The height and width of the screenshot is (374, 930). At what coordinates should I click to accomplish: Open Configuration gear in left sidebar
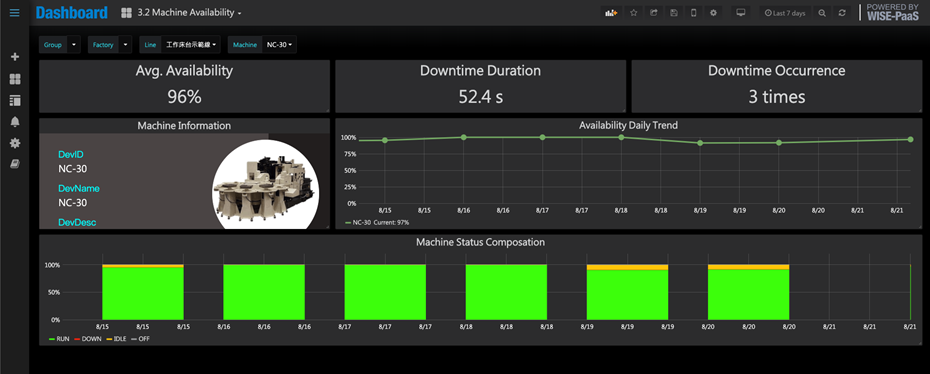pos(15,143)
